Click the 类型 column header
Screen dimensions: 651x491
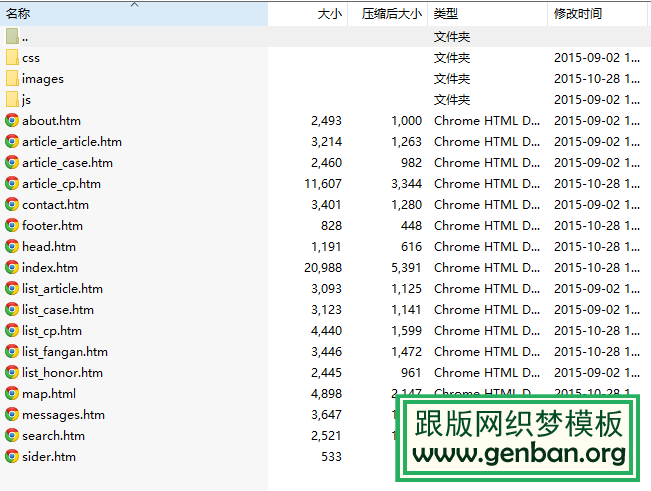click(446, 14)
